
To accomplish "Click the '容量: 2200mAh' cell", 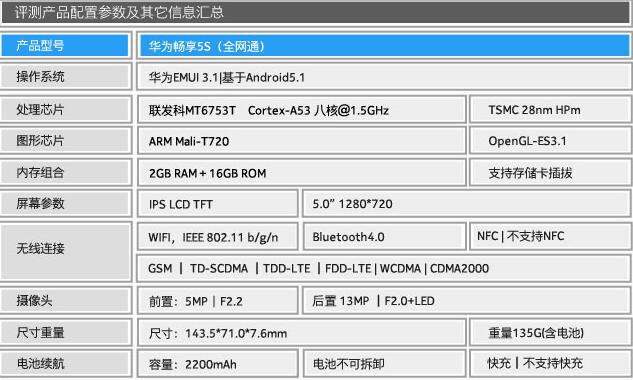I will click(x=218, y=364).
